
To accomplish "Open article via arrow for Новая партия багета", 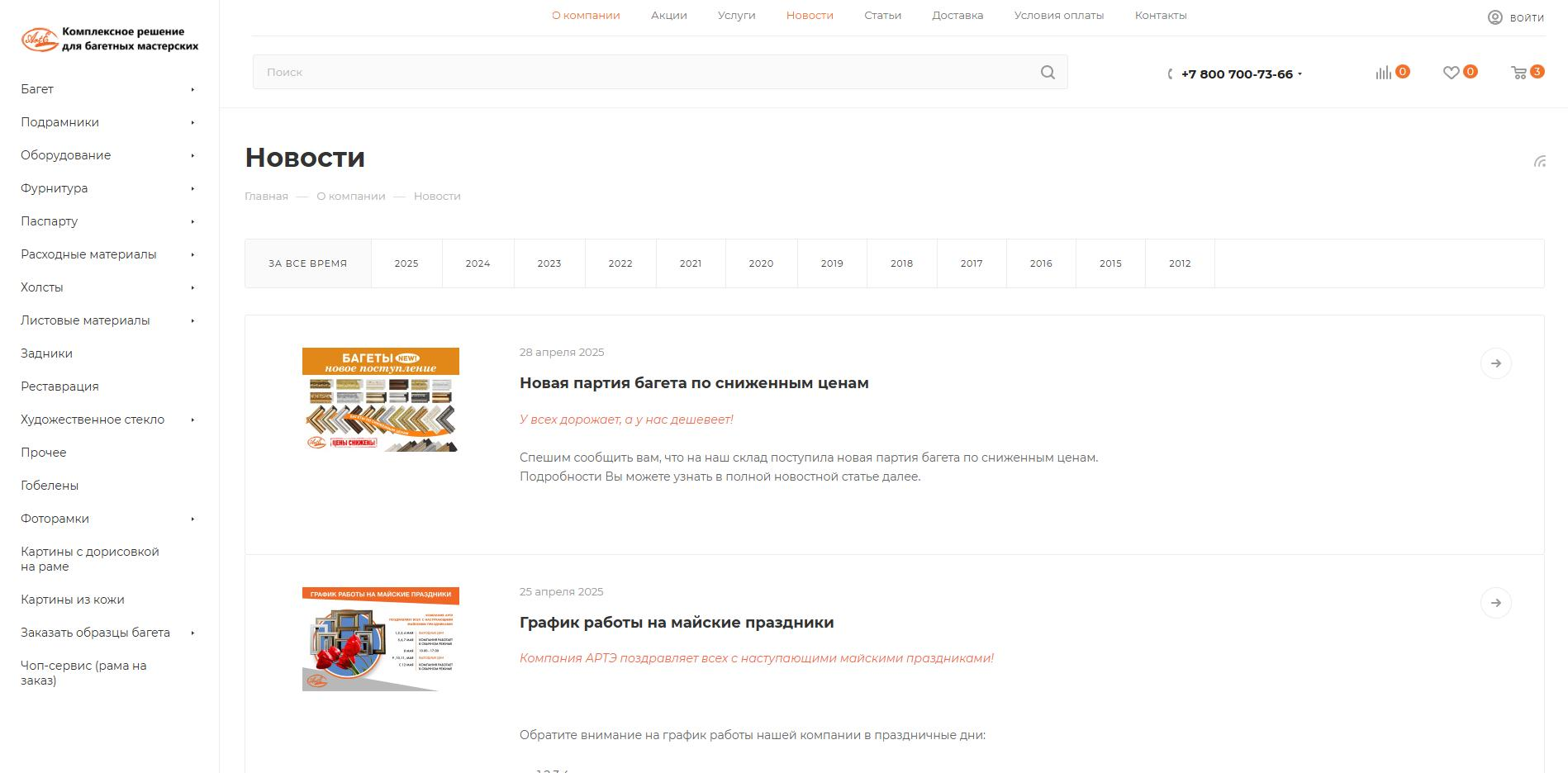I will click(x=1496, y=363).
